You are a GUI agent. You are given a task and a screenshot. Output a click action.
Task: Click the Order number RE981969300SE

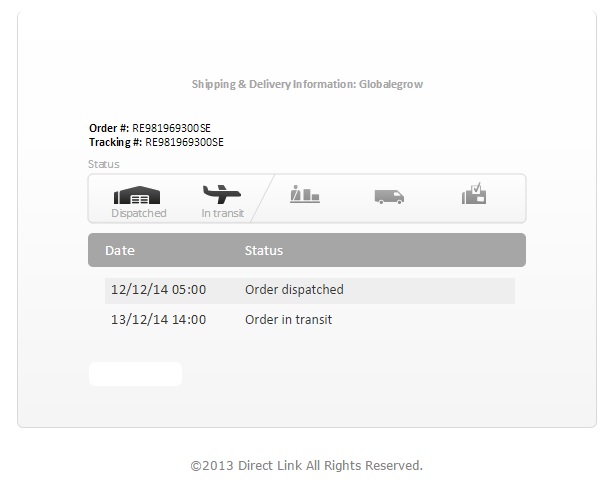171,128
